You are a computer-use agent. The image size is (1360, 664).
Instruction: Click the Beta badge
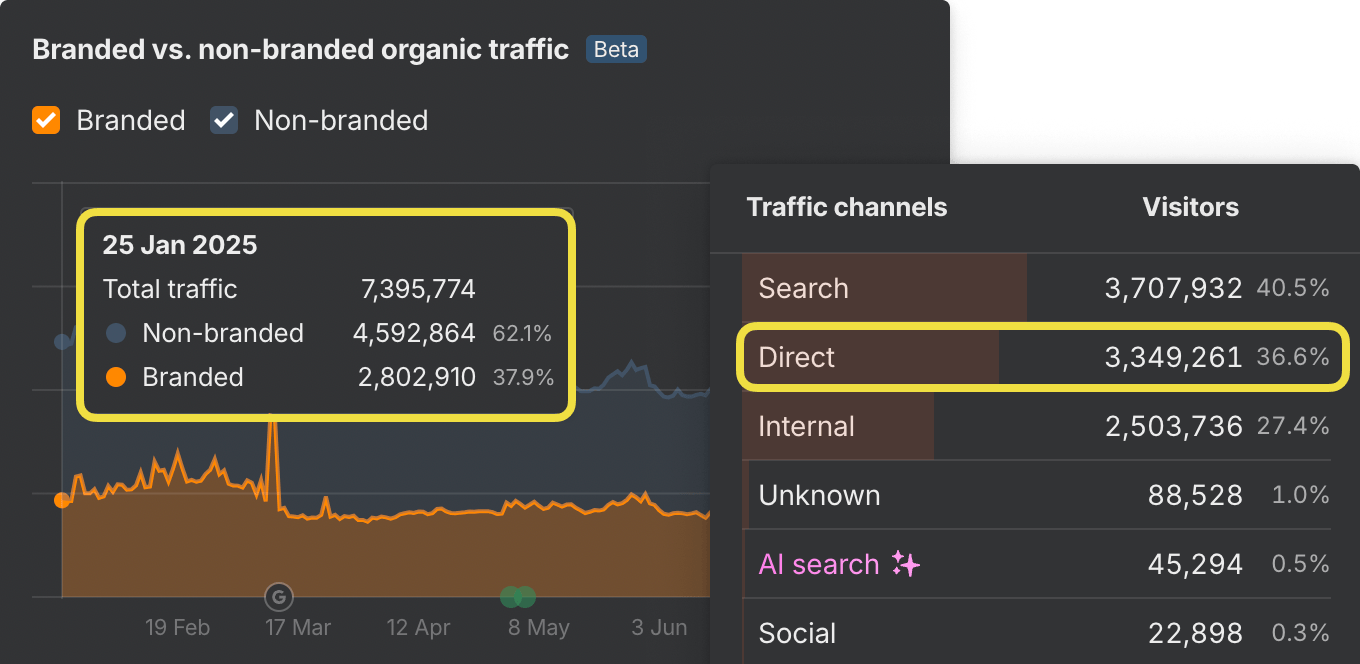pos(616,49)
